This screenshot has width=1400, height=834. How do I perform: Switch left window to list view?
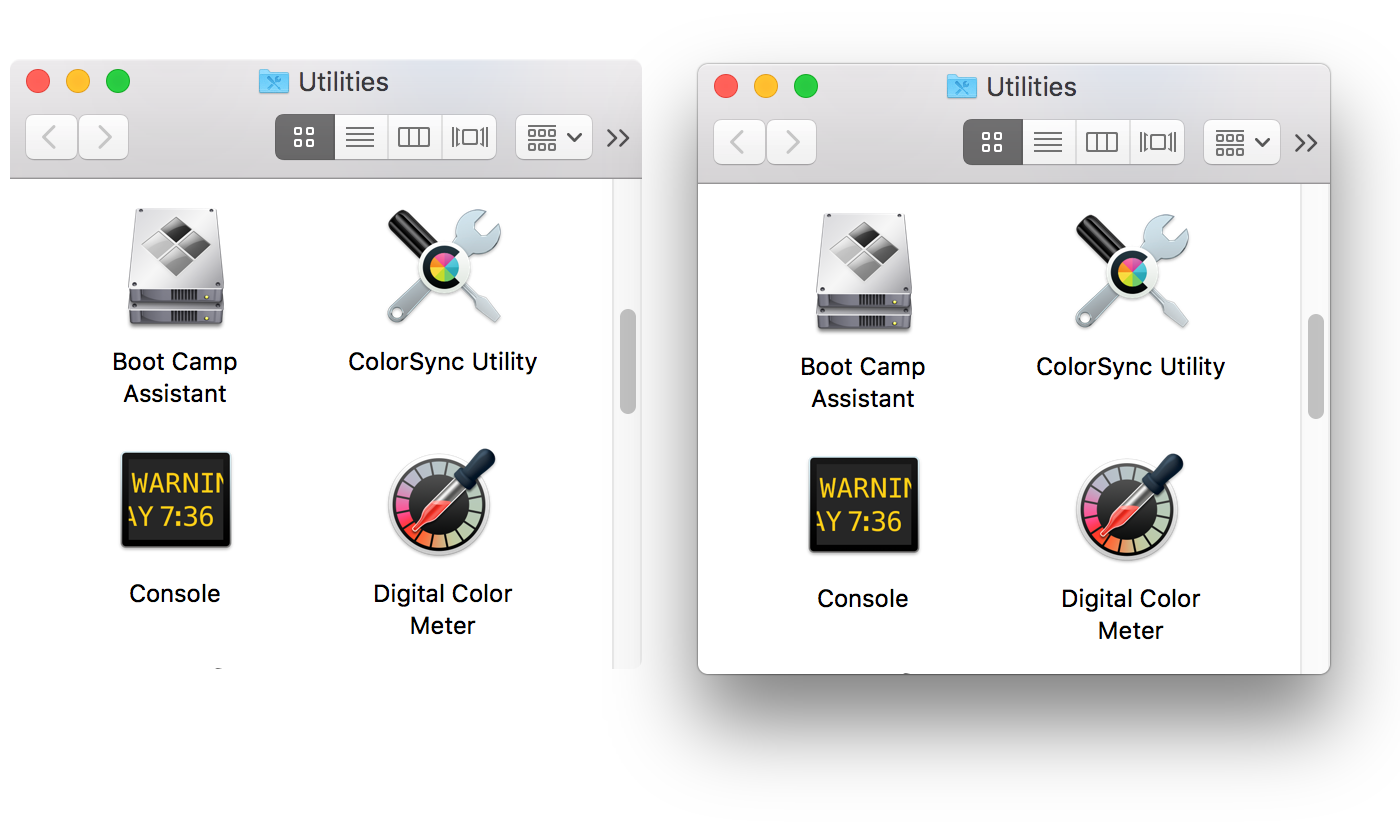(360, 137)
